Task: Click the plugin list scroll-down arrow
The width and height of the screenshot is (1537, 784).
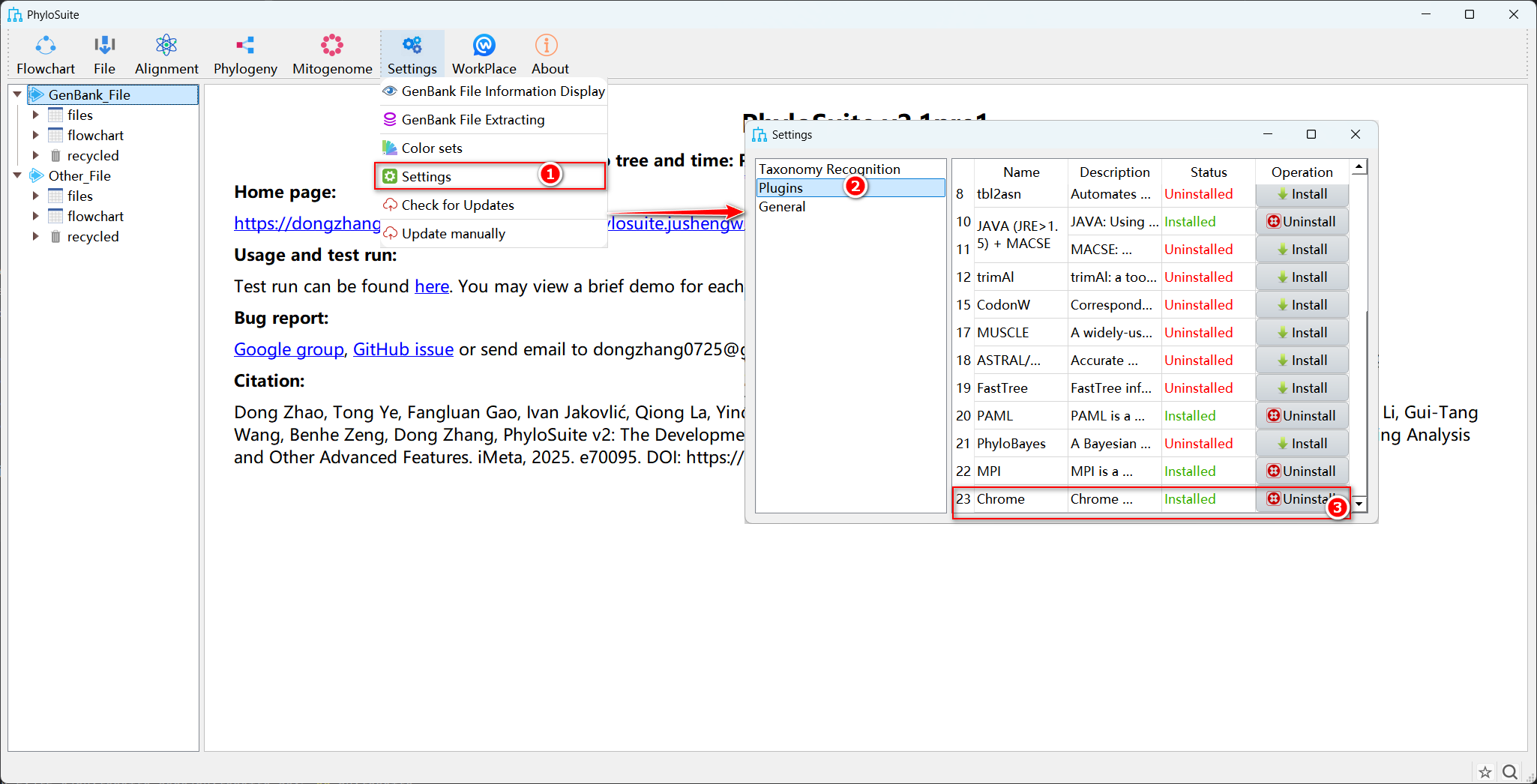Action: [x=1359, y=504]
